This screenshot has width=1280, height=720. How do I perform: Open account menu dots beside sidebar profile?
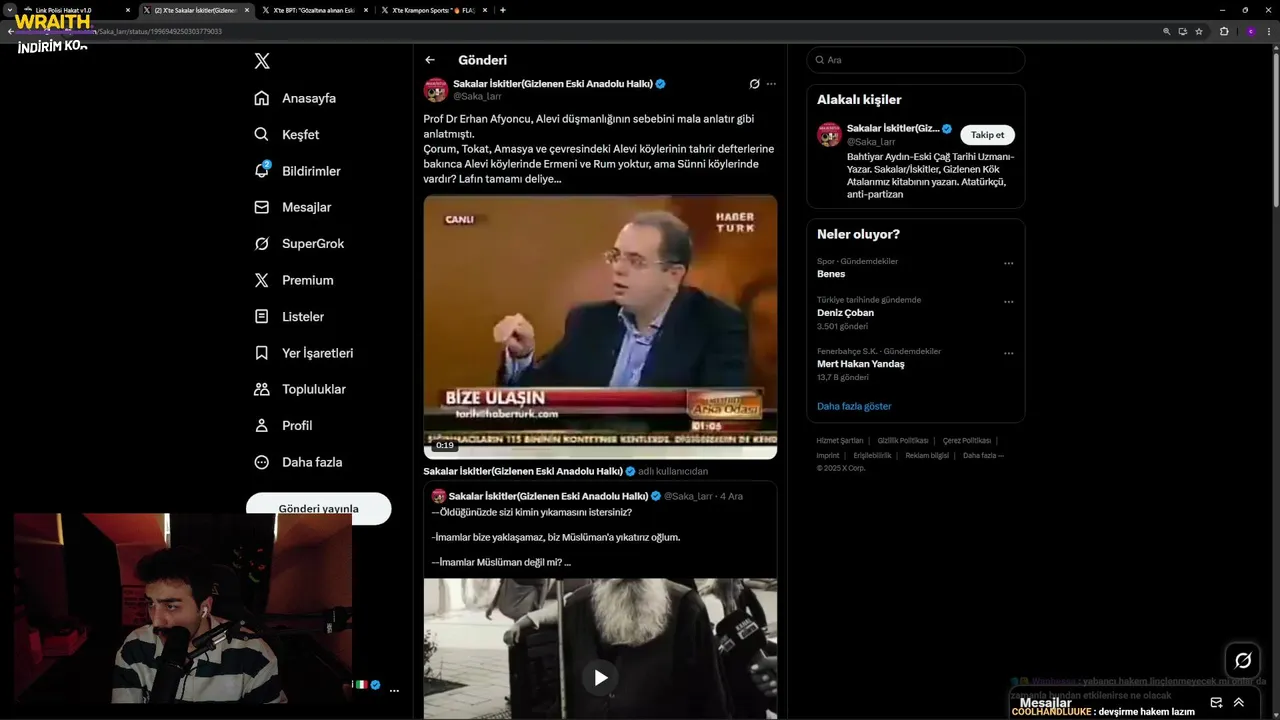[x=394, y=691]
